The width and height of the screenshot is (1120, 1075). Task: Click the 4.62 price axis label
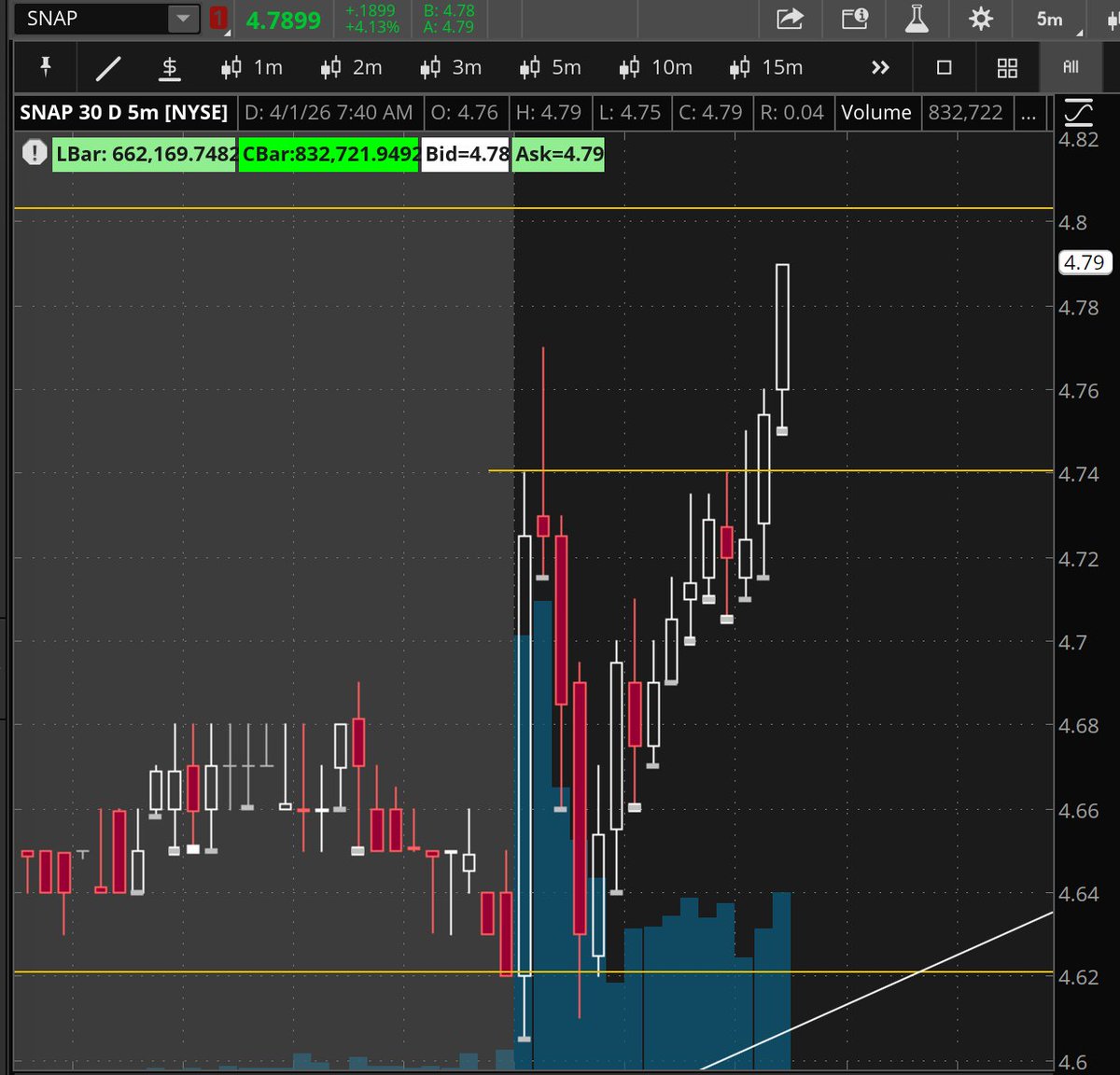tap(1079, 978)
